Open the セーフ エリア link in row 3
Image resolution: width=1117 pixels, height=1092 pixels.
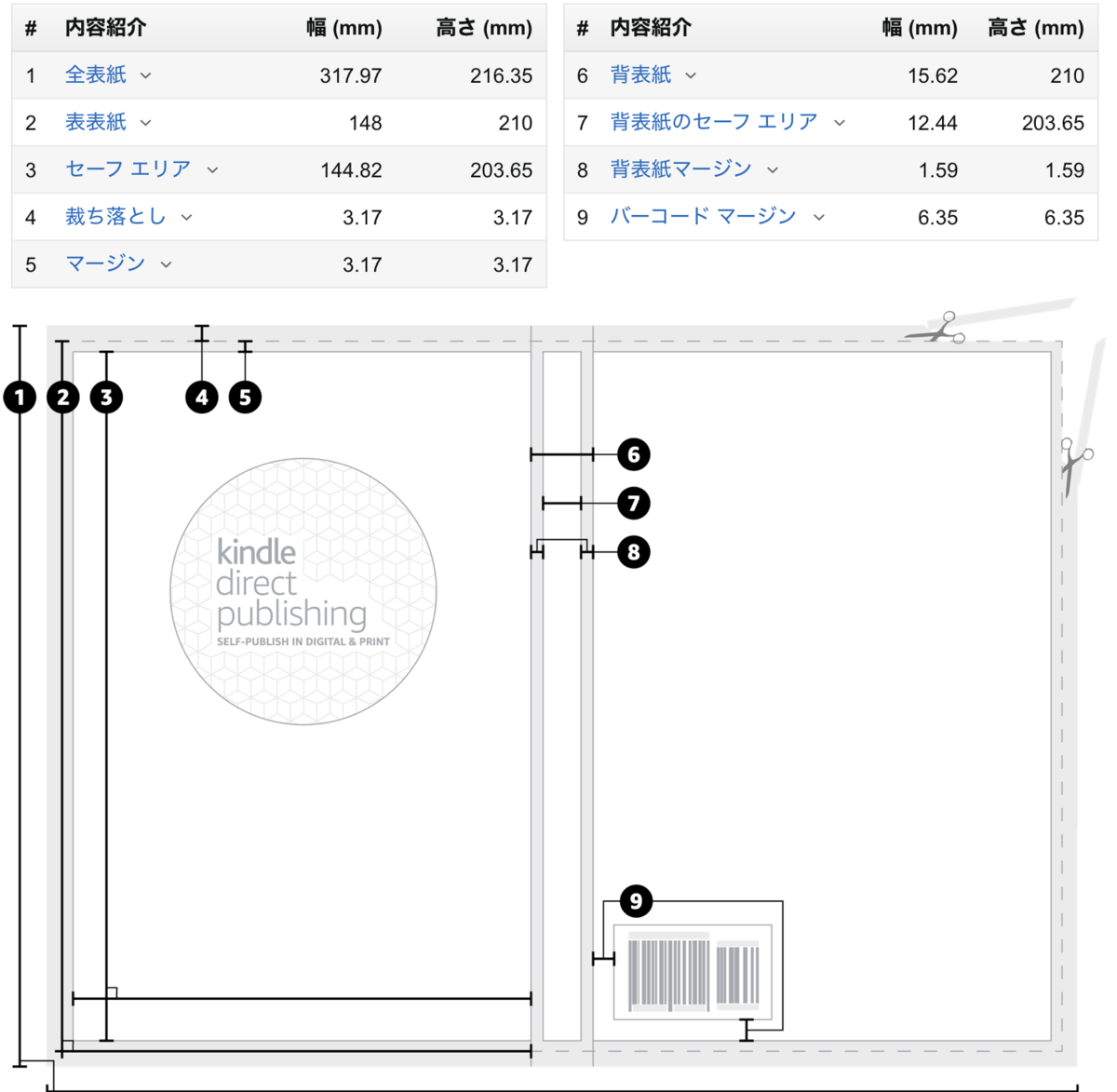tap(128, 169)
